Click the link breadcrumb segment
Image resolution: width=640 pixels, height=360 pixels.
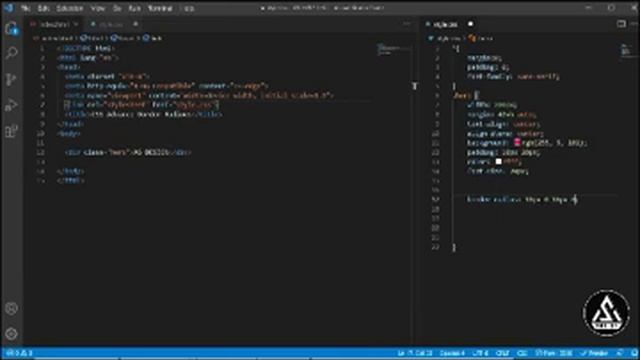pos(152,38)
